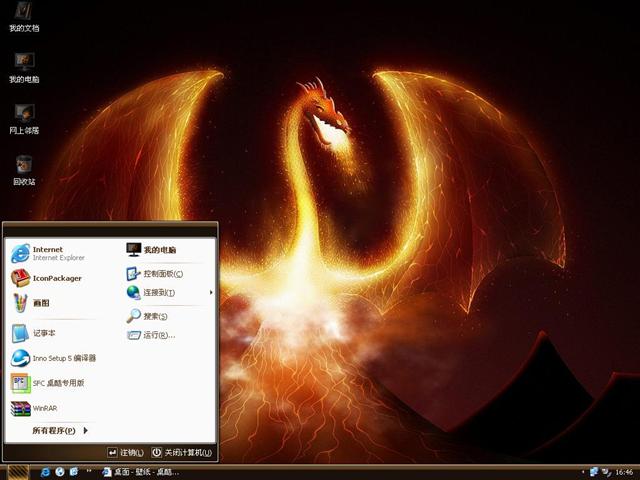Click the Start button on the taskbar
The width and height of the screenshot is (640, 480).
(x=16, y=471)
